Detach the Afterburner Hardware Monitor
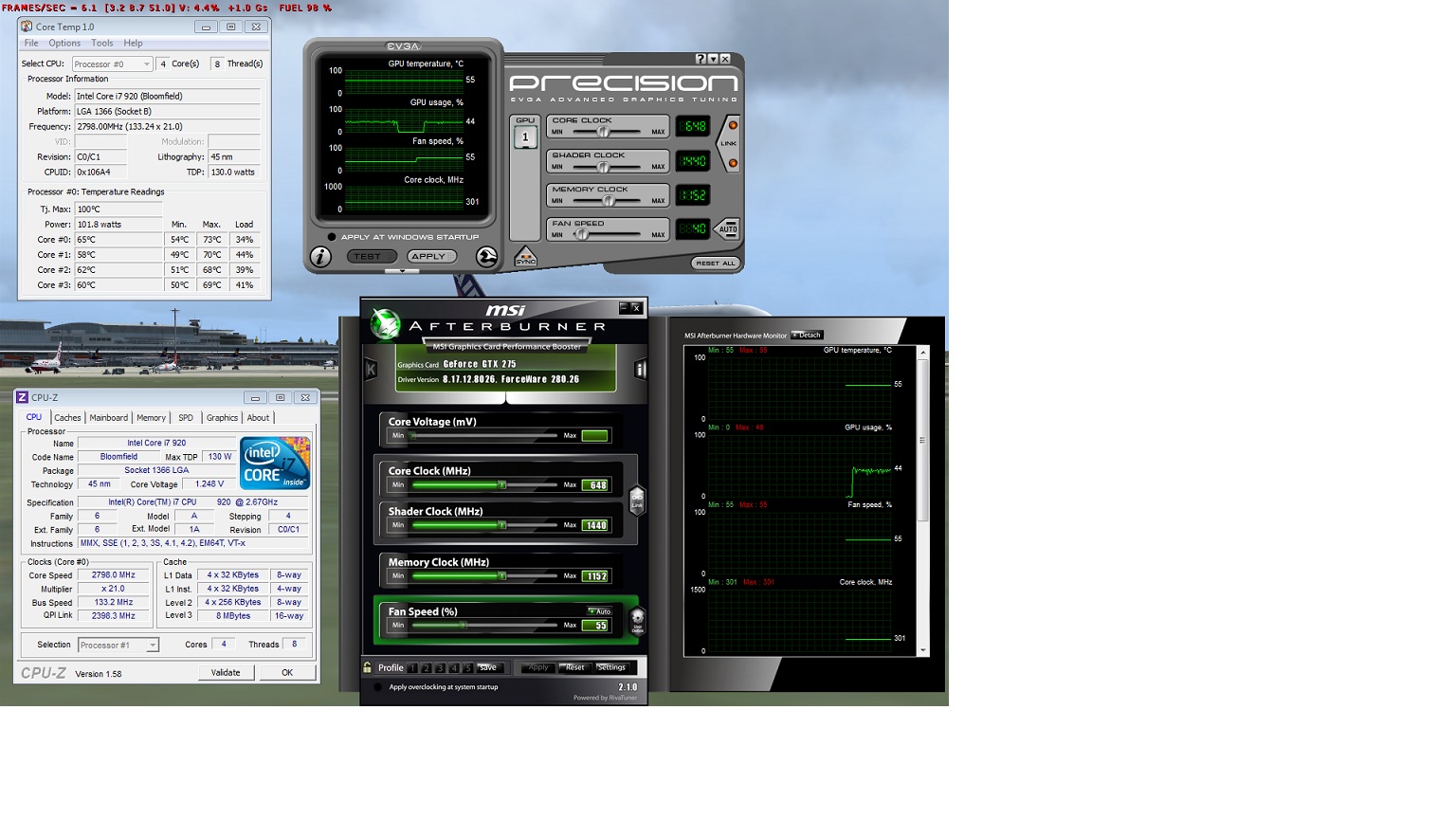Viewport: 1456px width, 819px height. (808, 335)
